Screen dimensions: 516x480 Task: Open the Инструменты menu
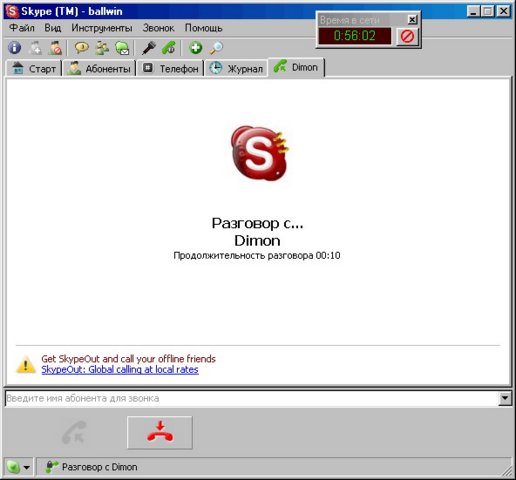pyautogui.click(x=102, y=28)
